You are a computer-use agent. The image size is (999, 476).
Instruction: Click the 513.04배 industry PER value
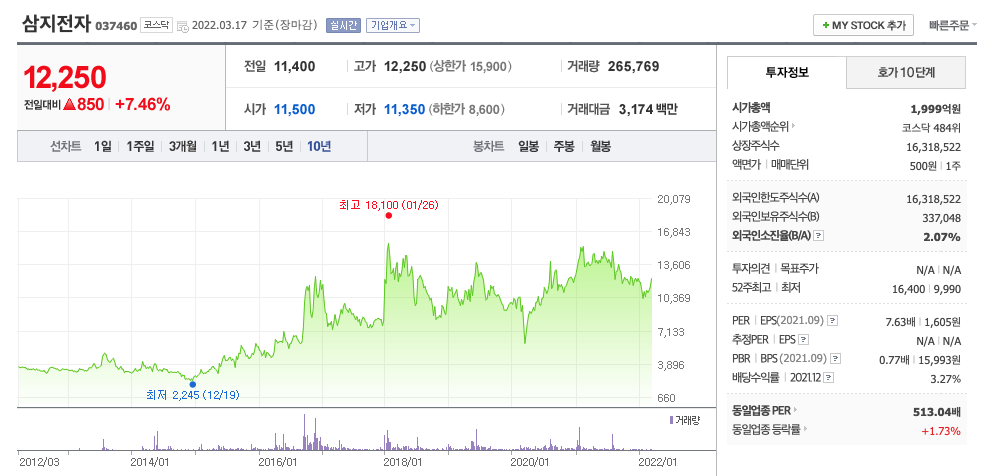(x=937, y=411)
